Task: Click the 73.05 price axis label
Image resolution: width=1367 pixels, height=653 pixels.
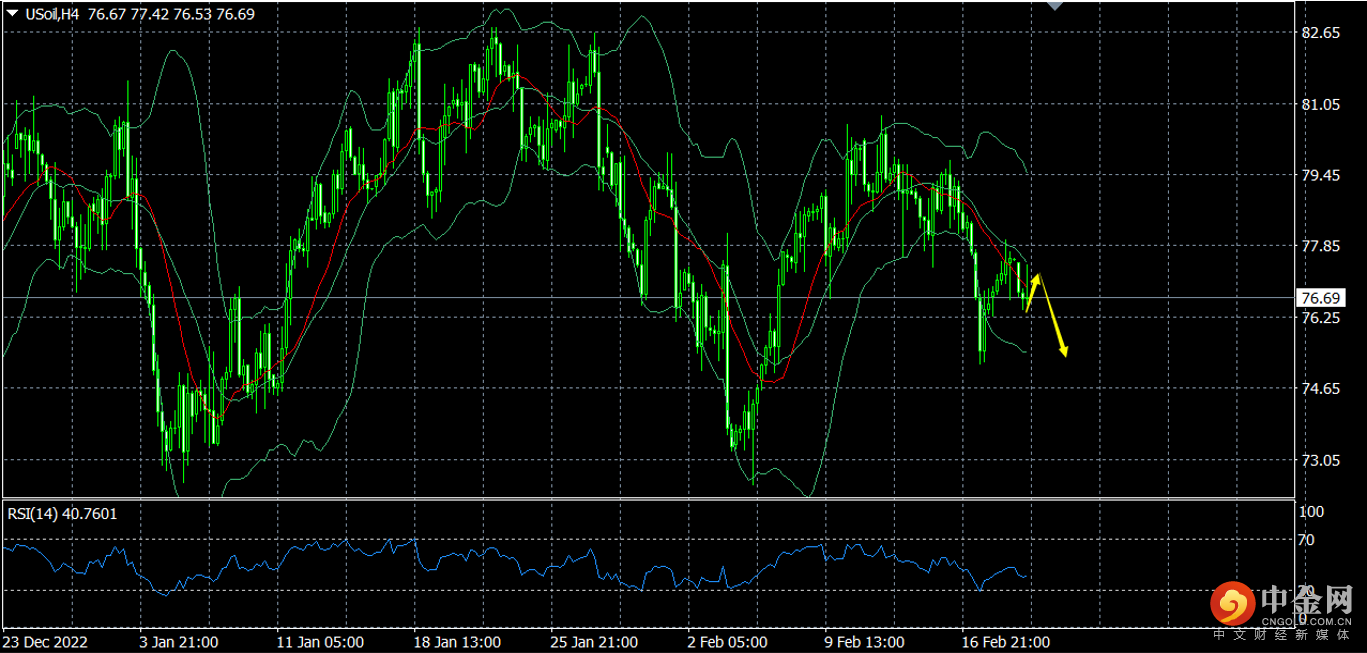Action: coord(1320,460)
